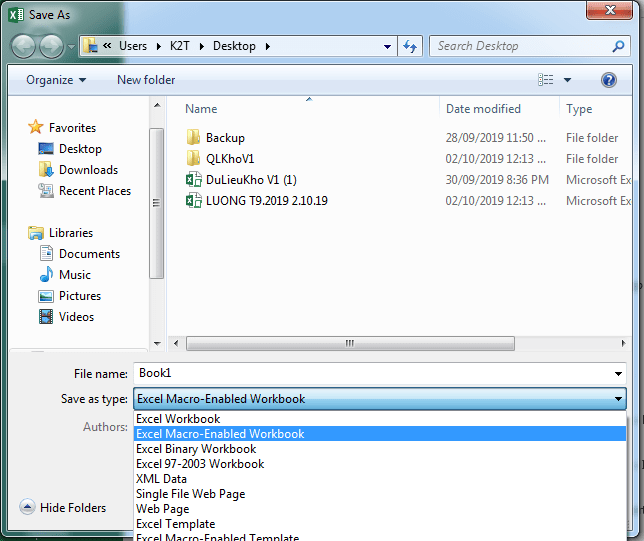
Task: Click the Save as type combo box
Action: tap(380, 399)
